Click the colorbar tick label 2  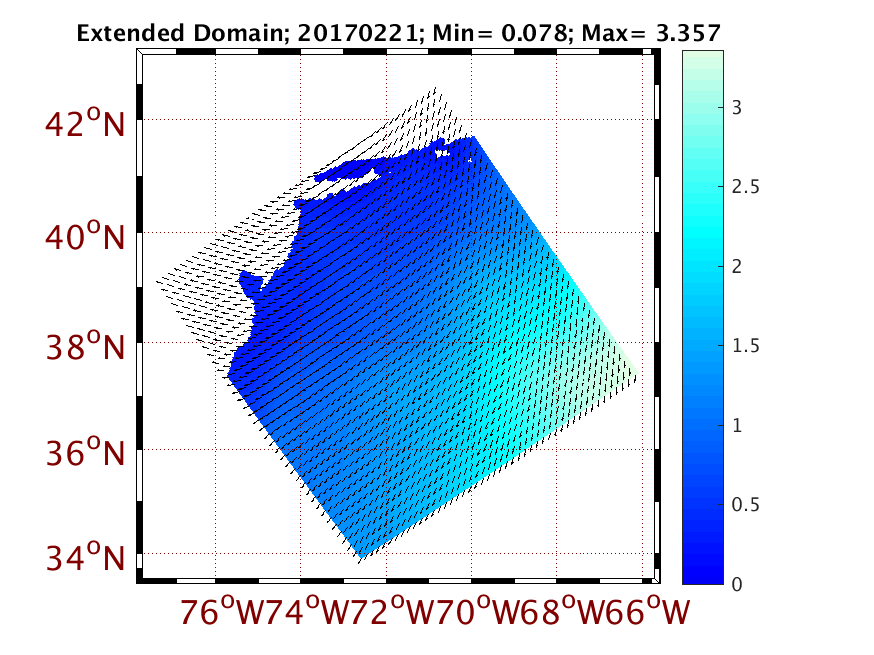(737, 266)
